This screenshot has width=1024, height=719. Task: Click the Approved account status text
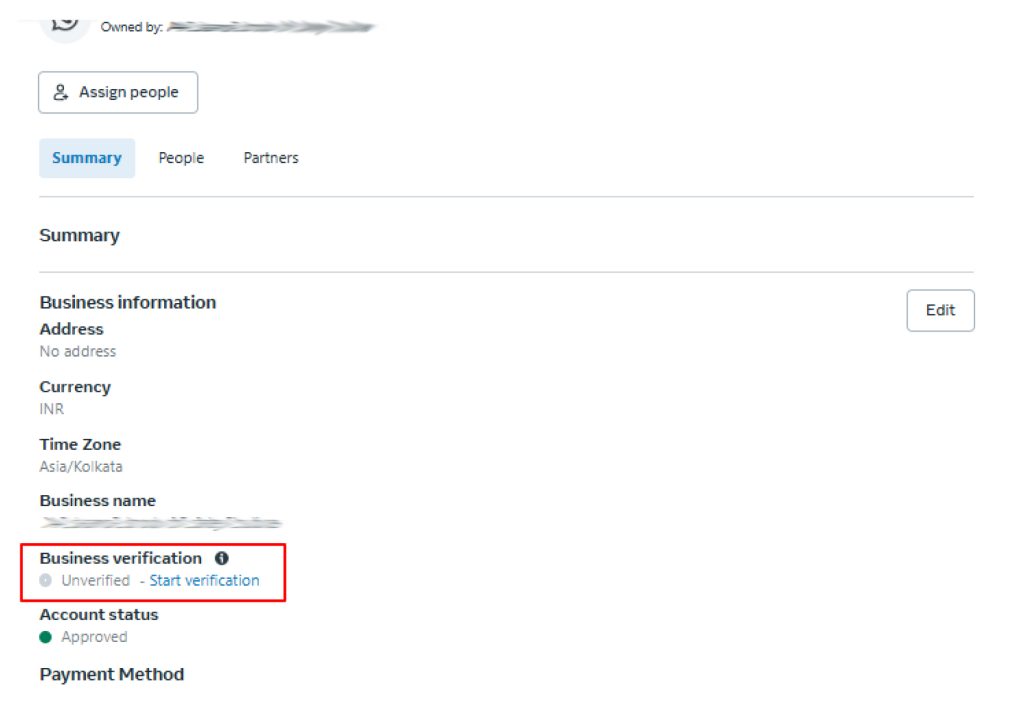94,637
